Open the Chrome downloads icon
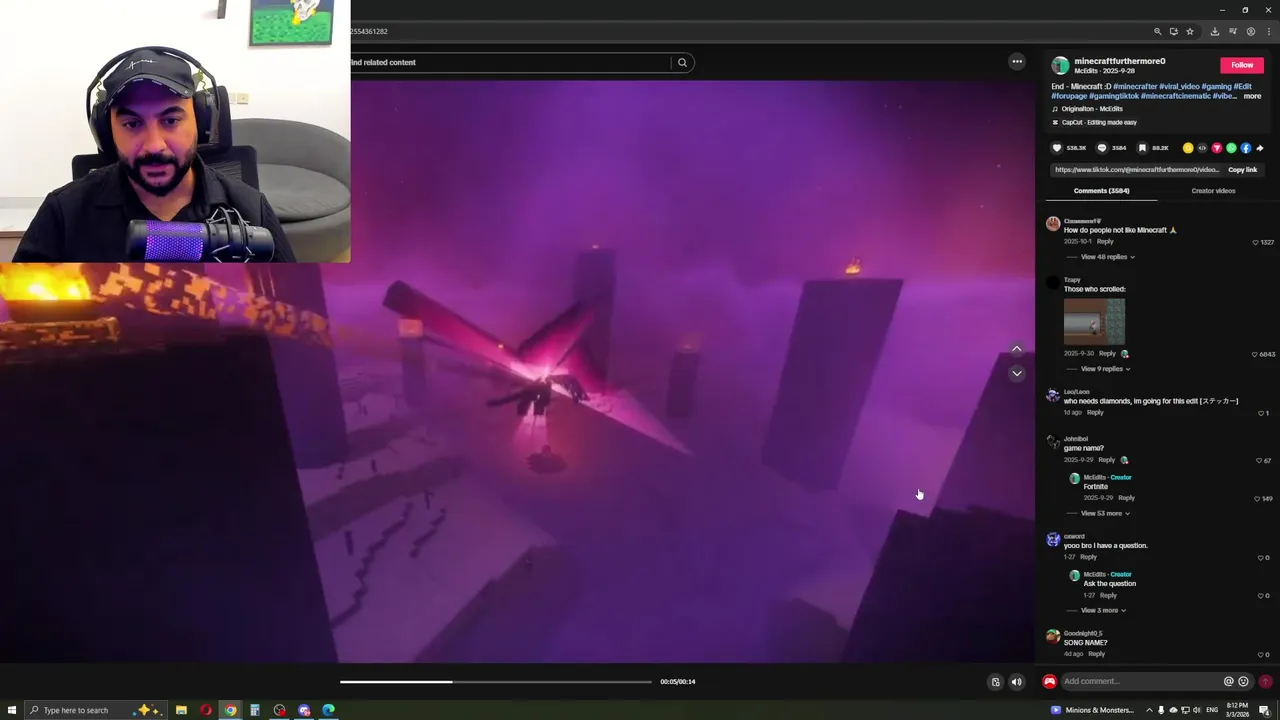Screen dimensions: 1280x720 [x=1215, y=31]
